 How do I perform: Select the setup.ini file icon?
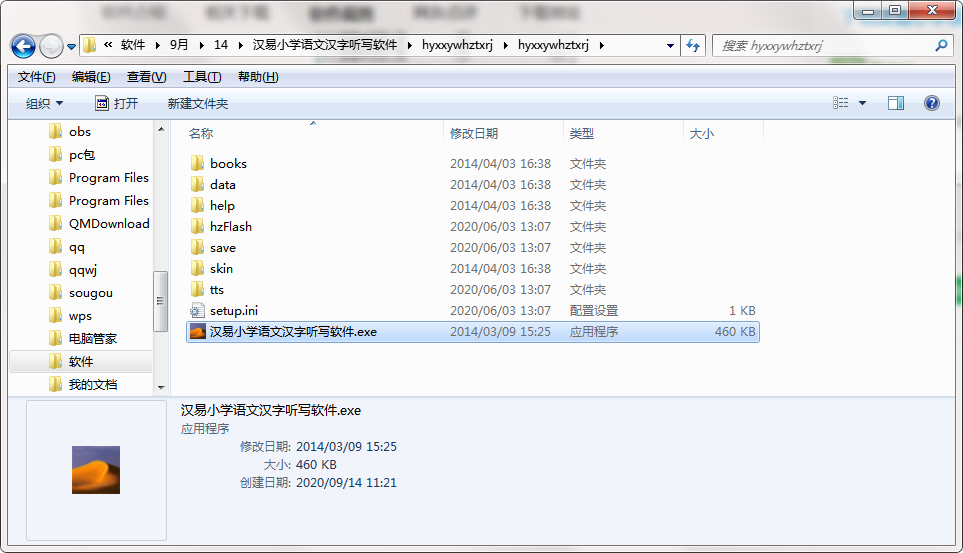click(x=197, y=310)
